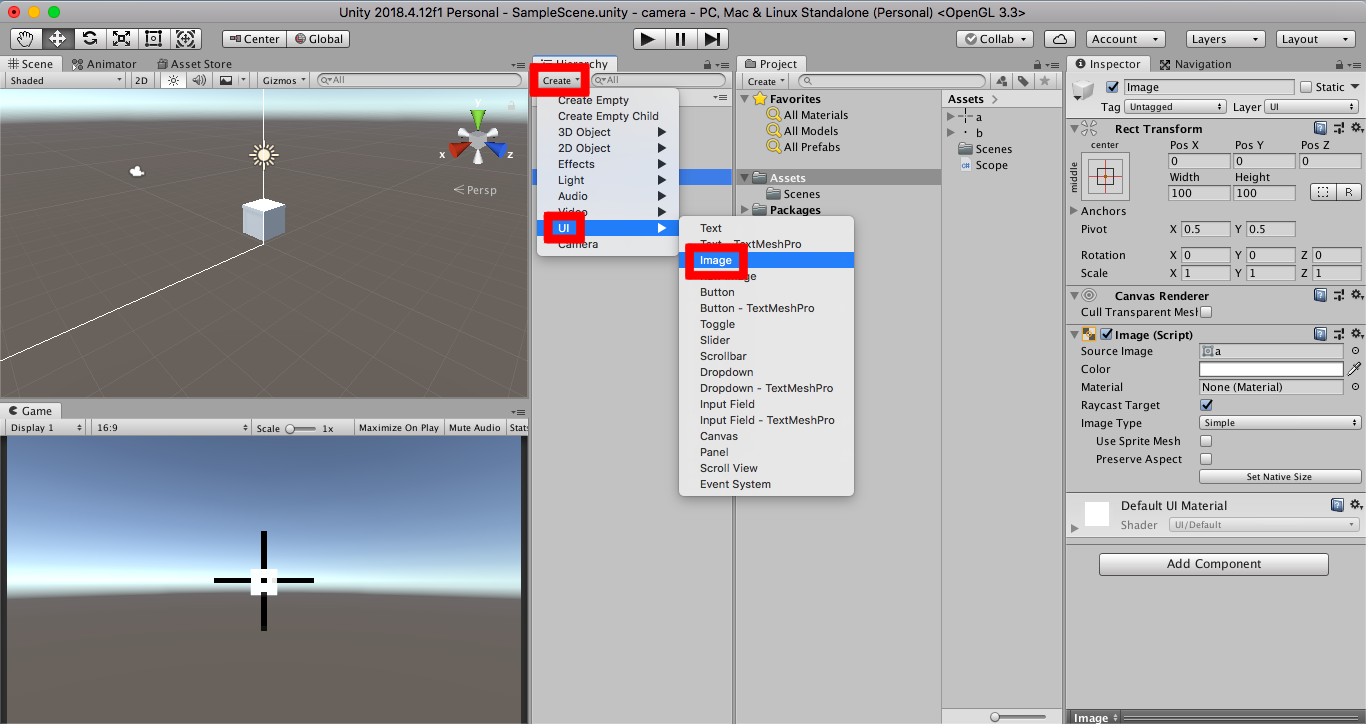Click the Add Component button
This screenshot has width=1366, height=724.
coord(1214,564)
